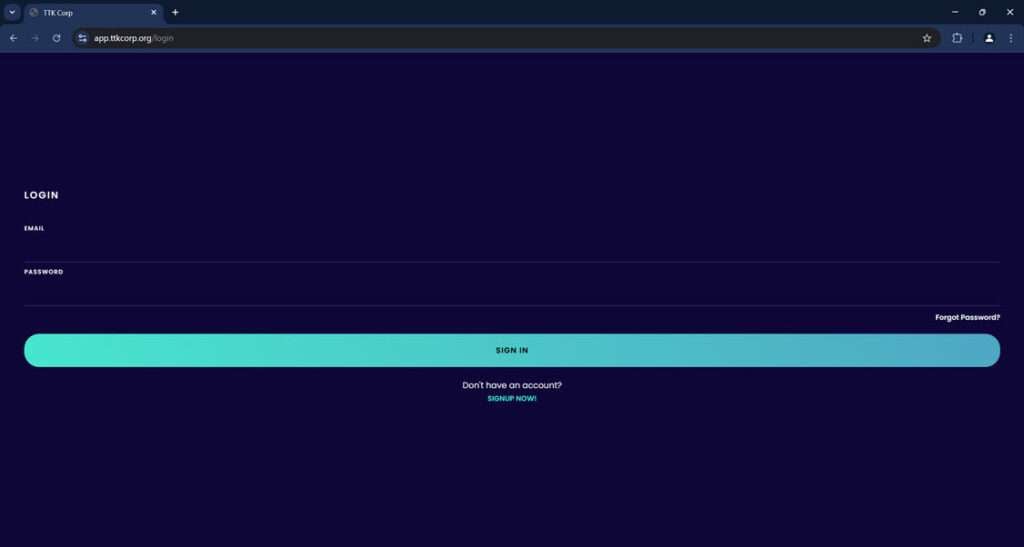Open the Extensions puzzle icon
This screenshot has height=547, width=1024.
[957, 39]
